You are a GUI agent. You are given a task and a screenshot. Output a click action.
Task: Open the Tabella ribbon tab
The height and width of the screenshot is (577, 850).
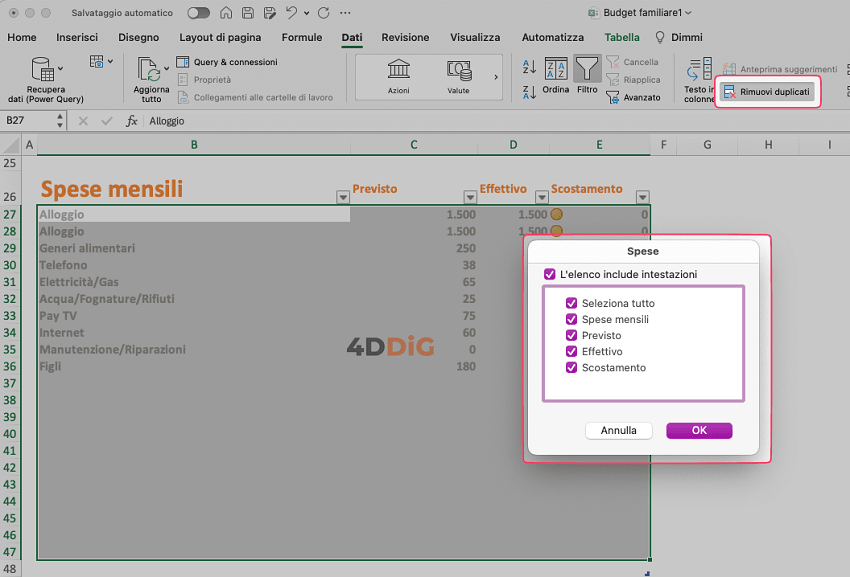click(x=621, y=37)
